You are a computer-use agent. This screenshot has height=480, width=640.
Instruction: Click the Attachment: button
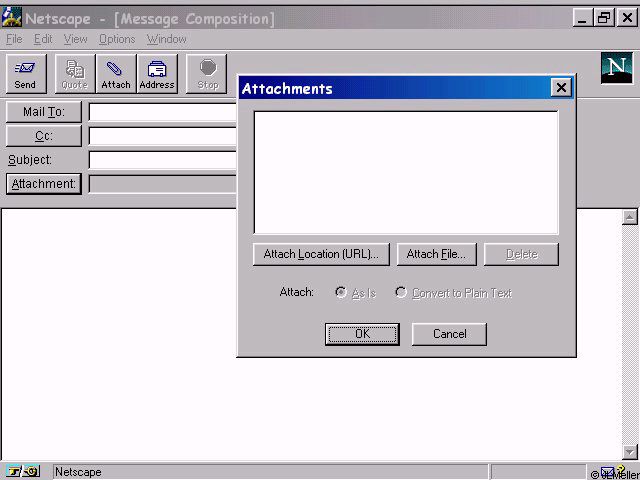44,184
